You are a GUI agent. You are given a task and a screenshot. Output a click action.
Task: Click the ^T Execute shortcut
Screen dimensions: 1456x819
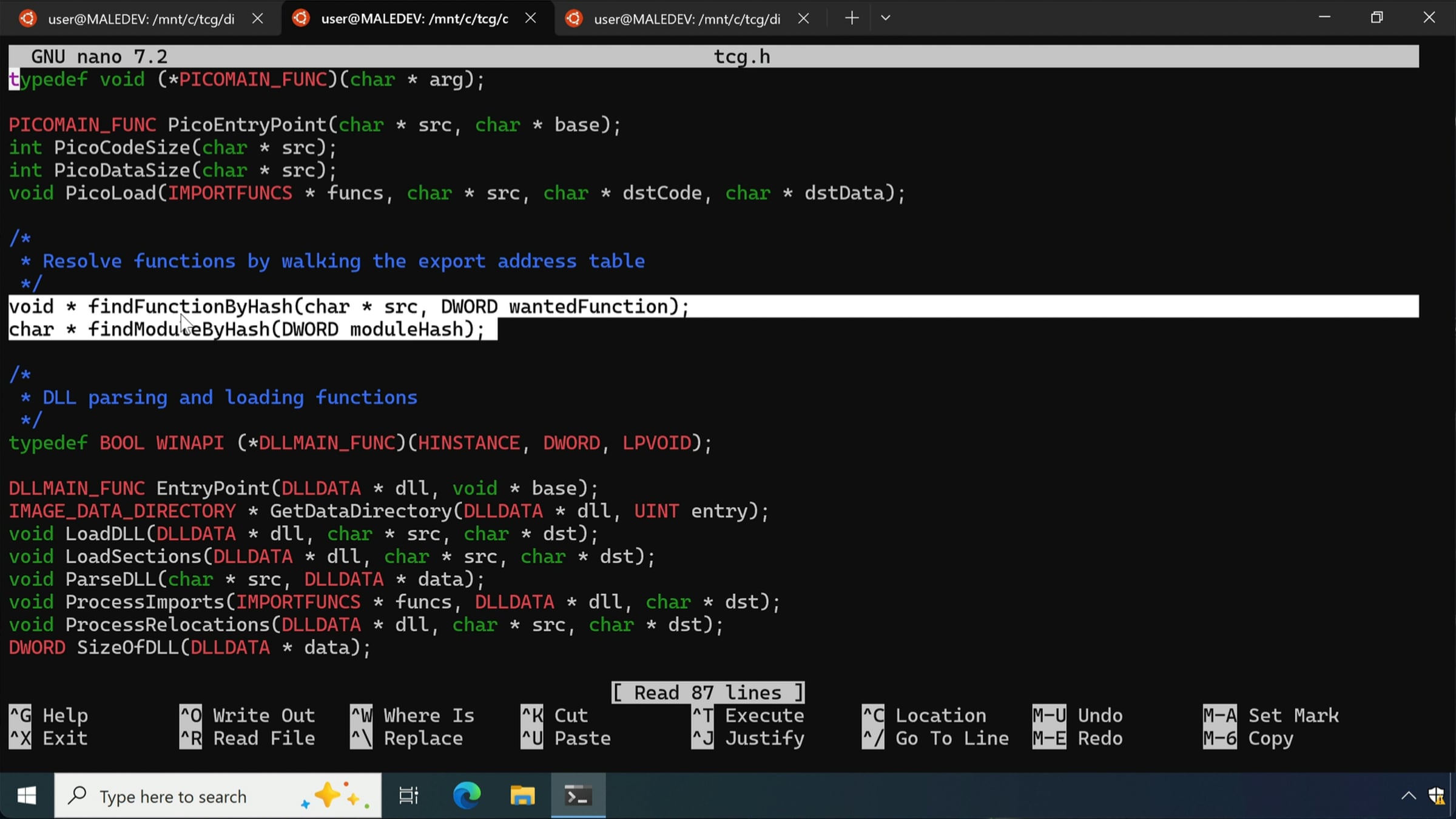point(748,715)
